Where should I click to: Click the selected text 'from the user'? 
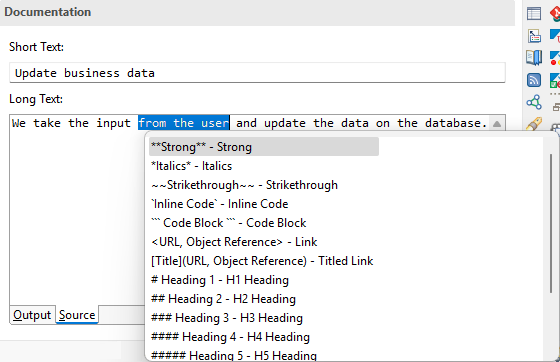click(x=184, y=123)
